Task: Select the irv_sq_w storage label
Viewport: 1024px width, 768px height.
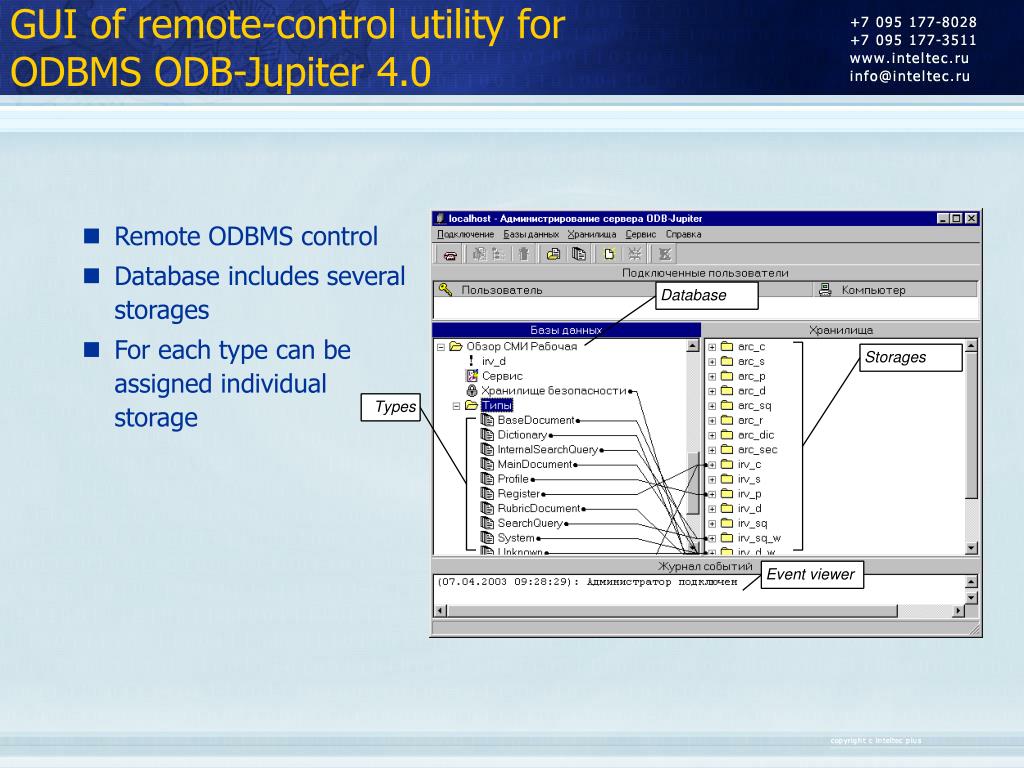Action: click(759, 538)
